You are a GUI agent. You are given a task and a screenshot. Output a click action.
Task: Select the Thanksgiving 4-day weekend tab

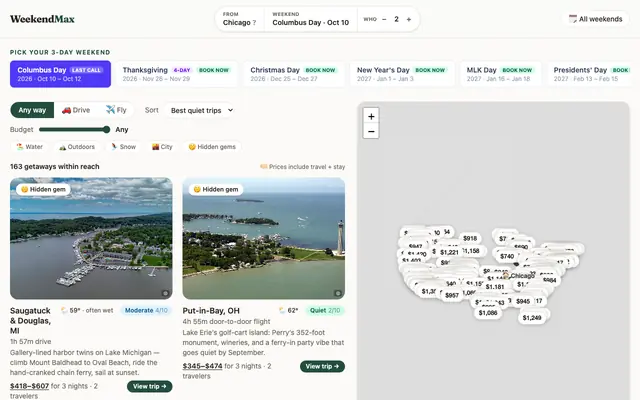coord(177,74)
